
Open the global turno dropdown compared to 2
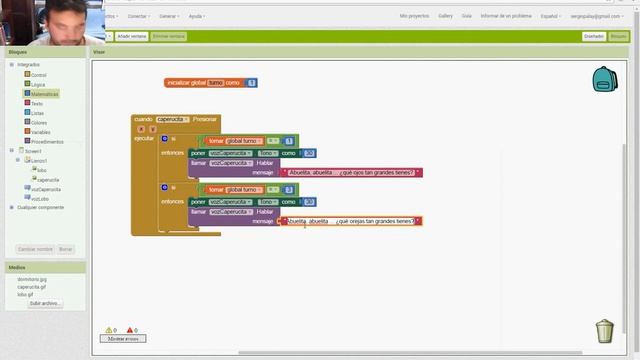point(244,190)
